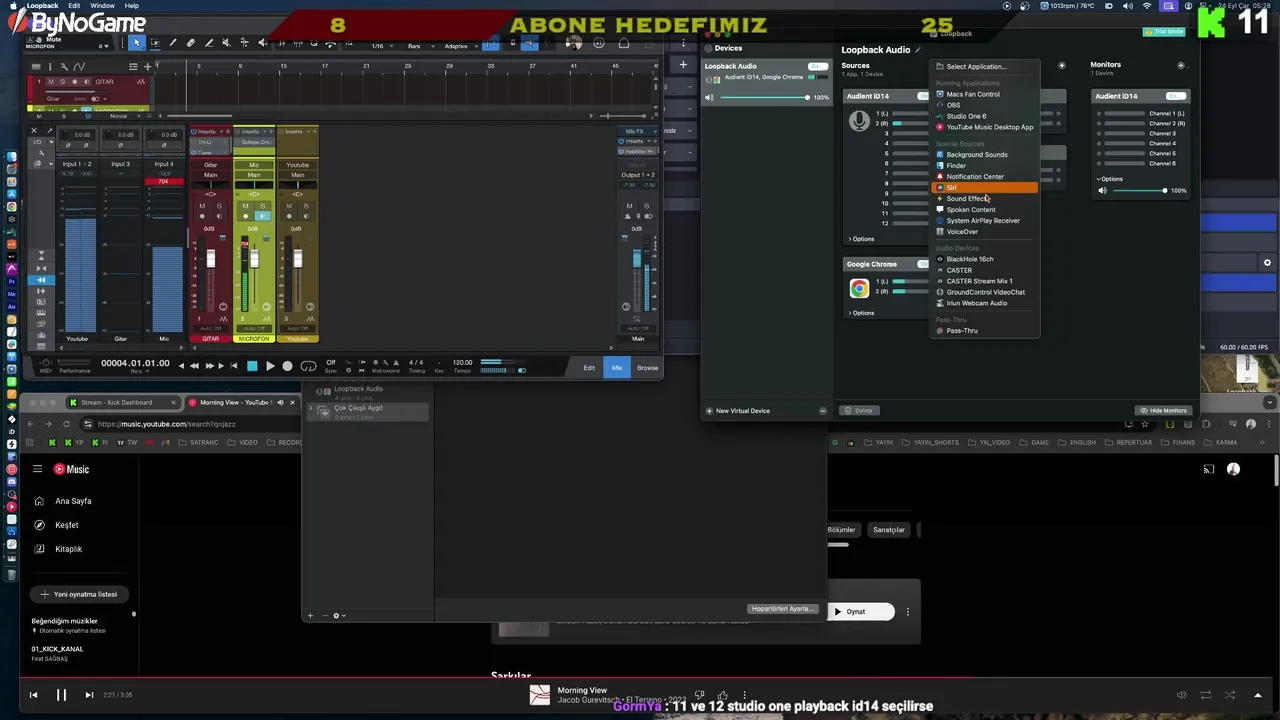This screenshot has width=1280, height=720.
Task: Click Return to Zero in Studio One transport
Action: pyautogui.click(x=234, y=366)
